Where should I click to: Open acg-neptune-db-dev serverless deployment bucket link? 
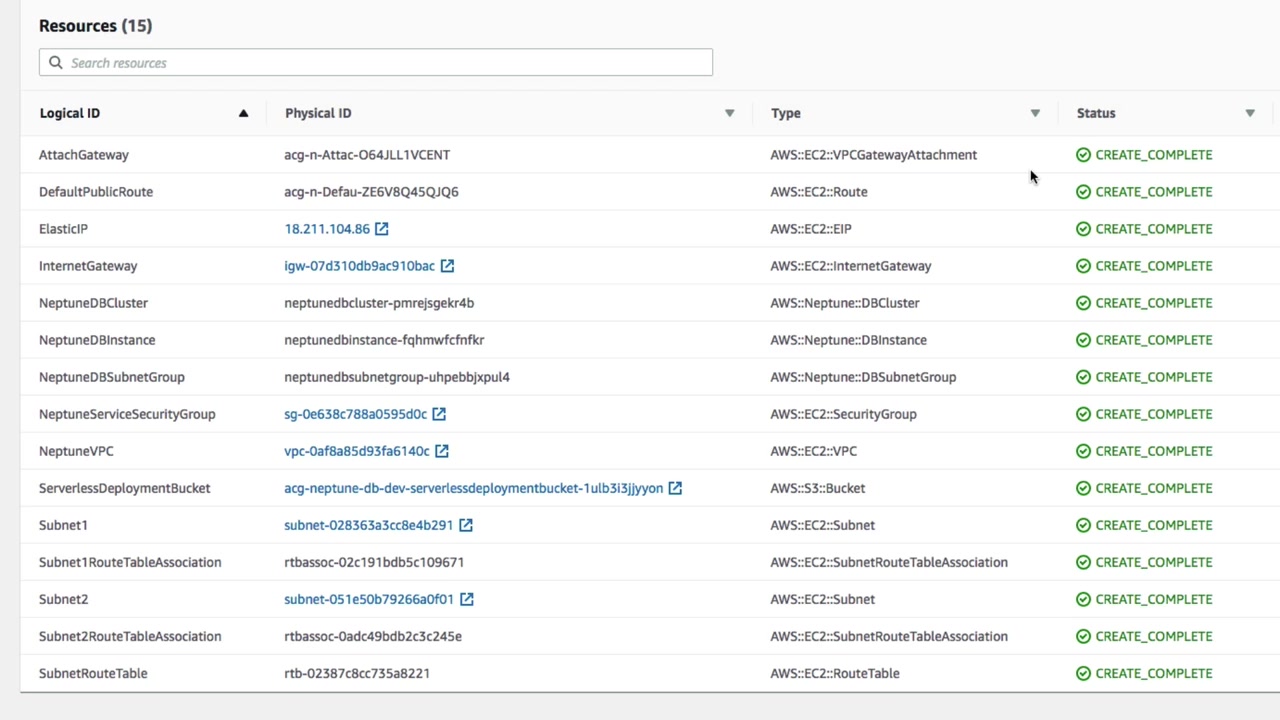coord(473,488)
